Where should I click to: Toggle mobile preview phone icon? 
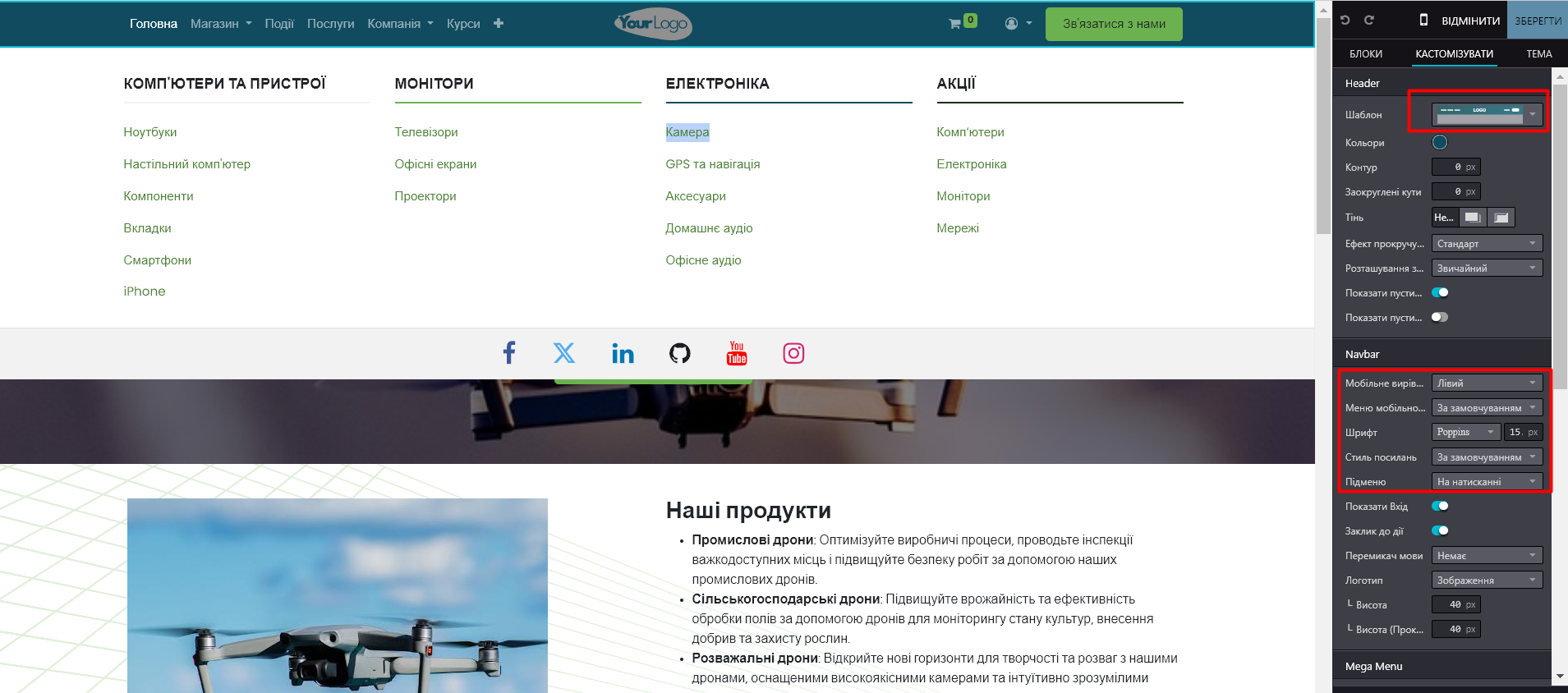[1423, 21]
